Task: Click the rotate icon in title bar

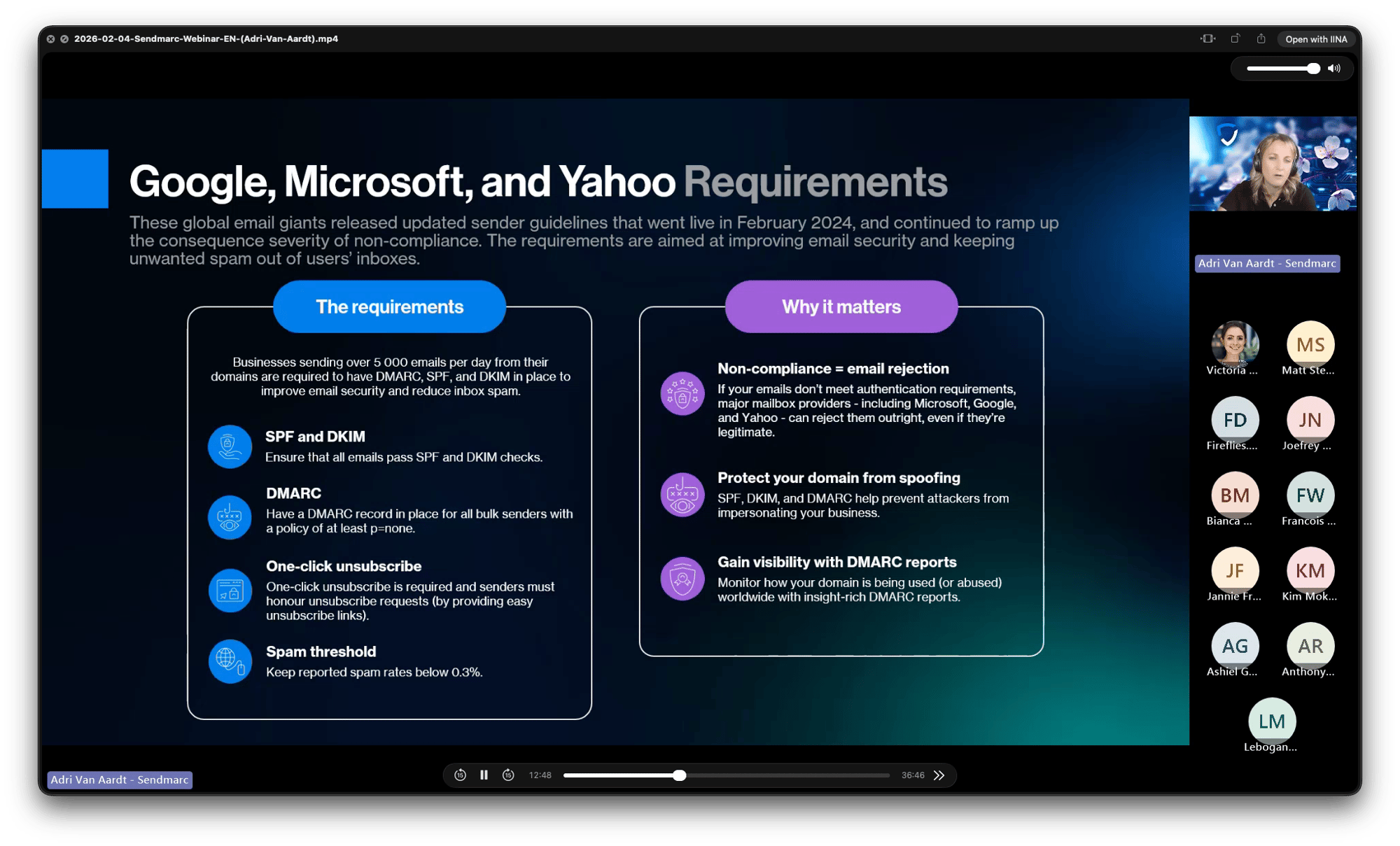Action: click(x=1235, y=39)
